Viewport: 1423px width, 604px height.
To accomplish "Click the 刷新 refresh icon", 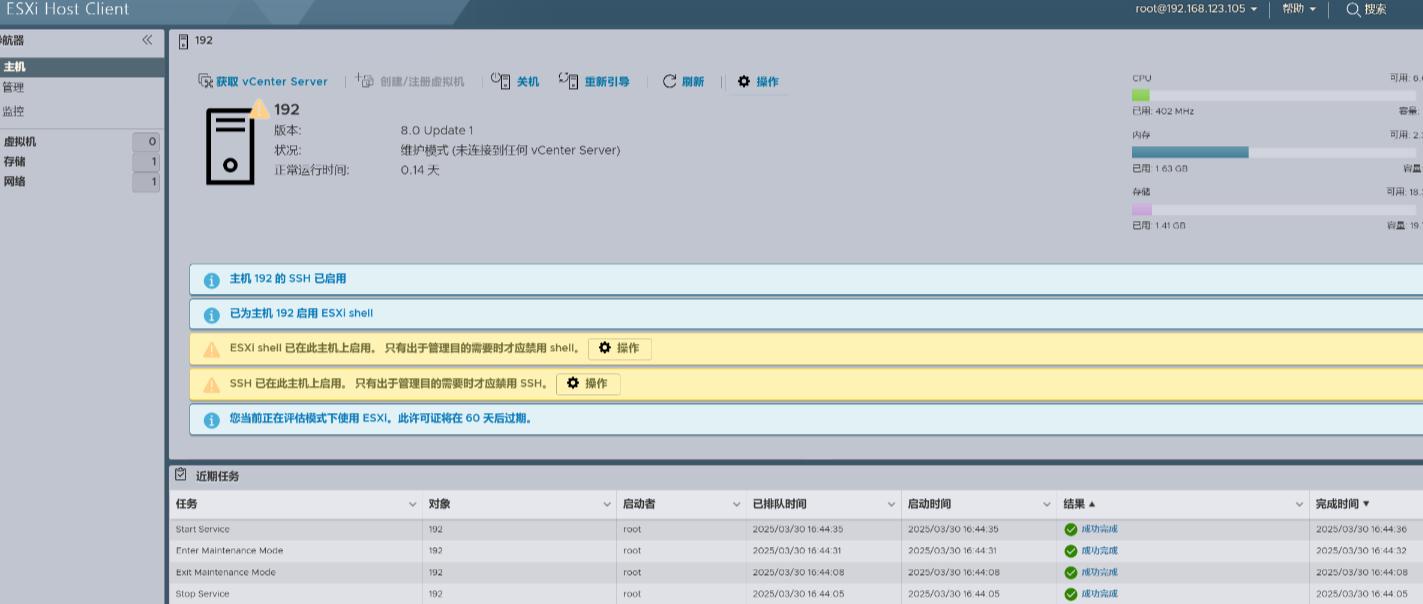I will click(670, 82).
